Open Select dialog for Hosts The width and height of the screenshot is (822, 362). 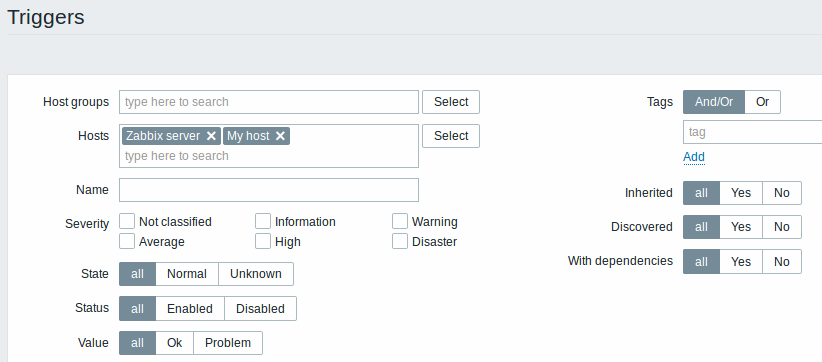[x=451, y=136]
